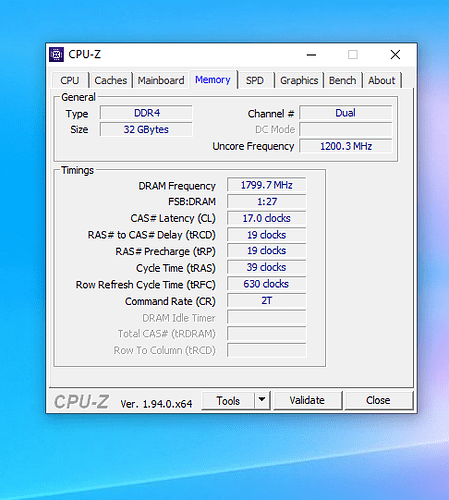Screen dimensions: 449x500
Task: Click the empty DC Mode field
Action: 345,129
